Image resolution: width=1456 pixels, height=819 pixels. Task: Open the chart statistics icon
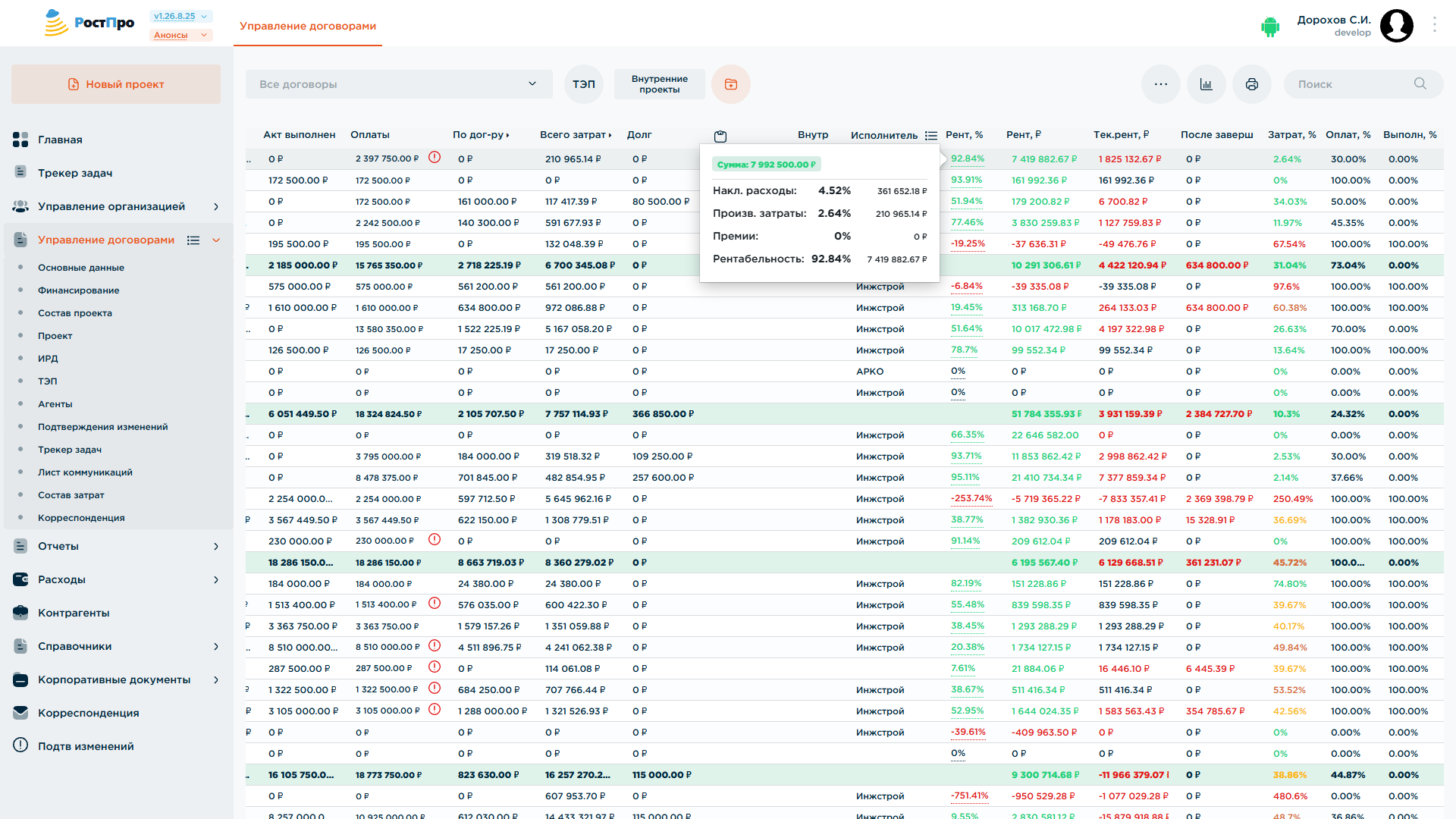pos(1207,84)
